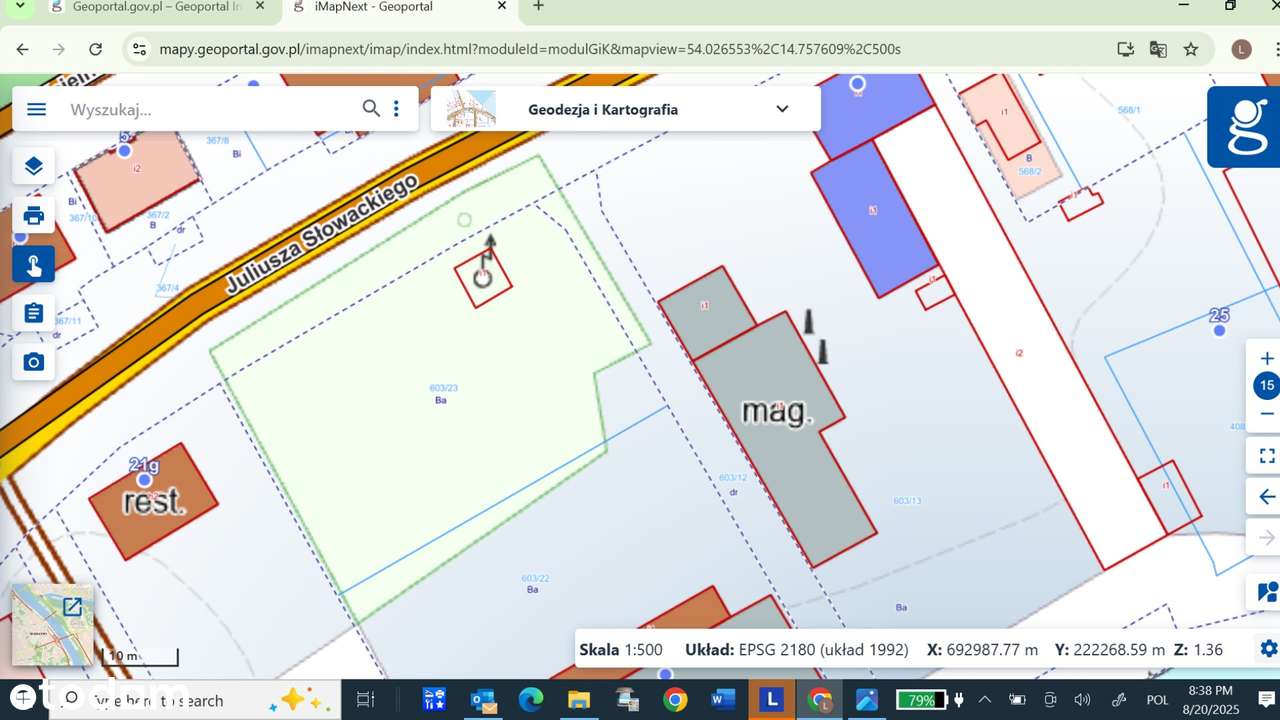The image size is (1280, 720).
Task: Open Outlook from the taskbar
Action: click(x=483, y=699)
